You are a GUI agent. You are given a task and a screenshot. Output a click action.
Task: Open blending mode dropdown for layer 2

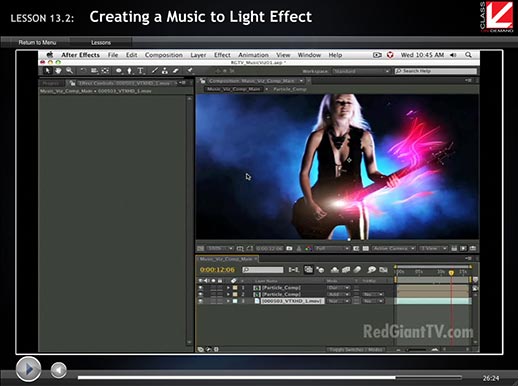[338, 294]
